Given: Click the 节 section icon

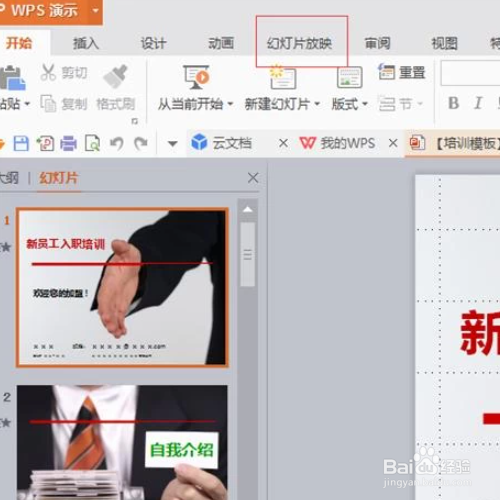Looking at the screenshot, I should pyautogui.click(x=387, y=104).
